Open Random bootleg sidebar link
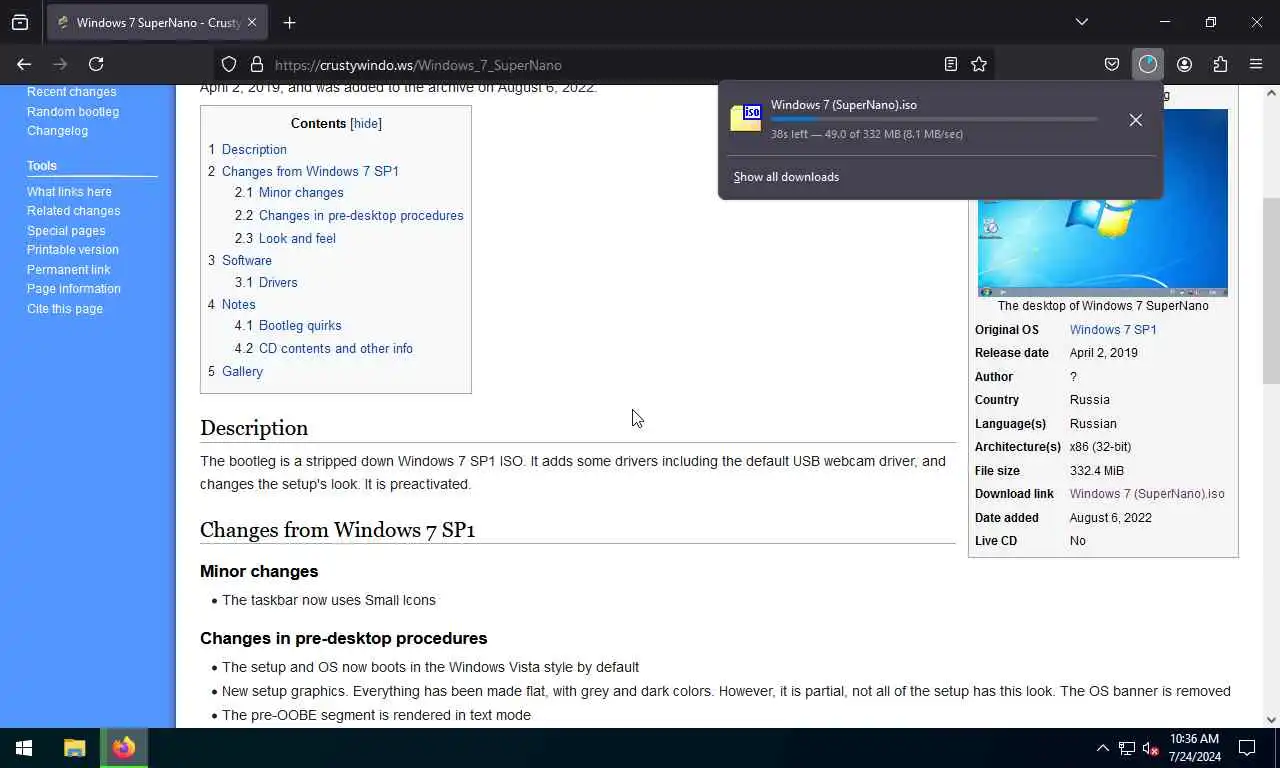The width and height of the screenshot is (1280, 768). pyautogui.click(x=73, y=111)
